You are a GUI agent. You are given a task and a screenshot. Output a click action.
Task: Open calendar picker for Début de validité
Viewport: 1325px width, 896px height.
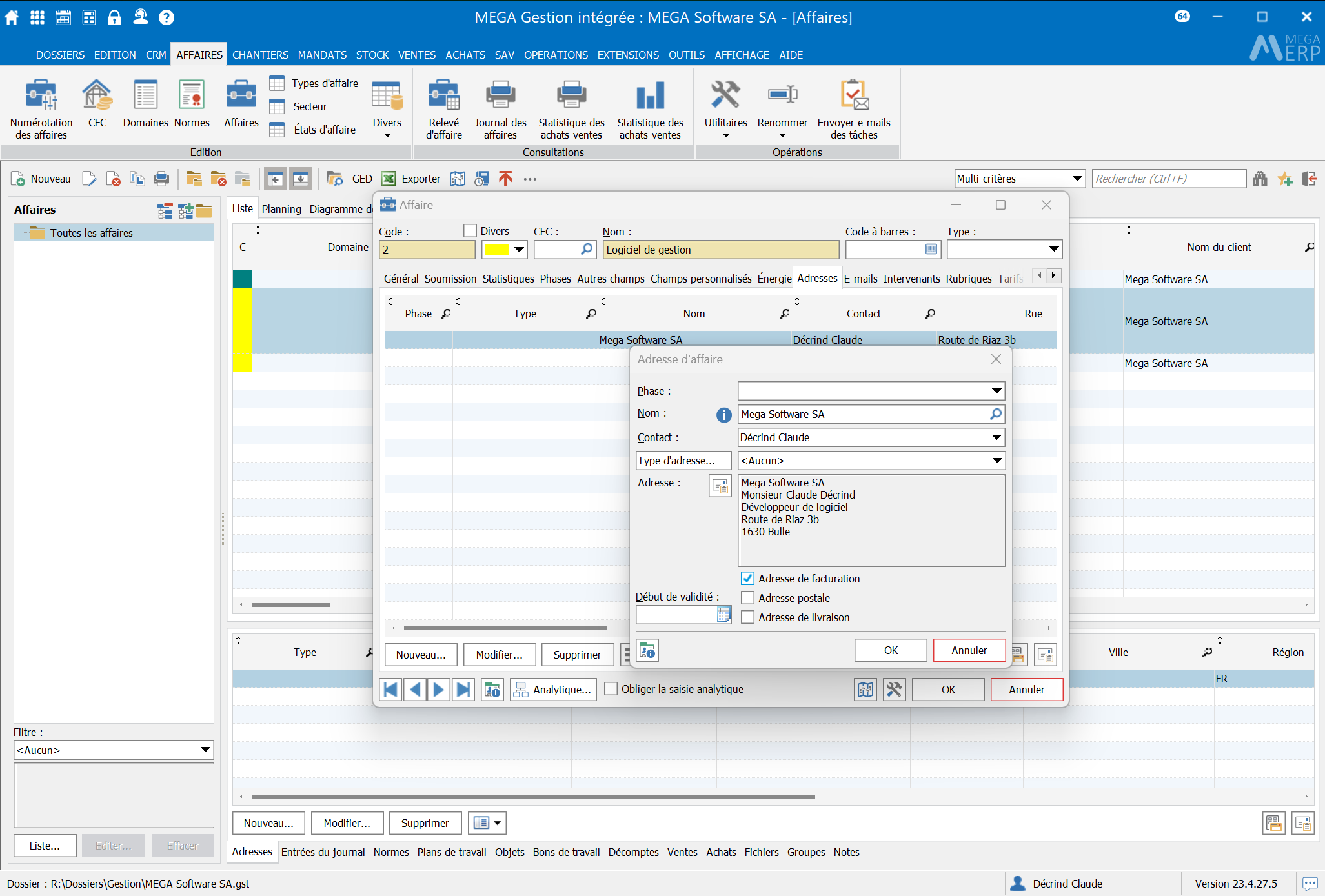[723, 615]
